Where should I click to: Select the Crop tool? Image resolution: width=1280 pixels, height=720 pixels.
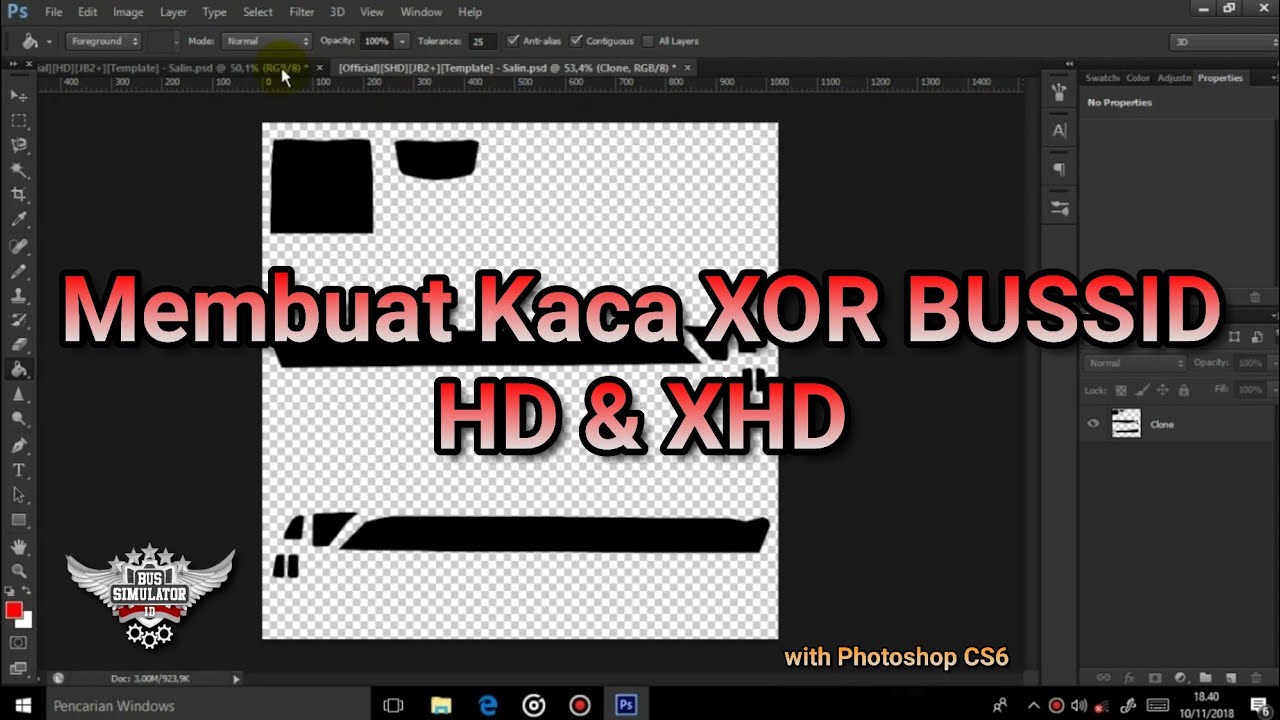pos(18,195)
